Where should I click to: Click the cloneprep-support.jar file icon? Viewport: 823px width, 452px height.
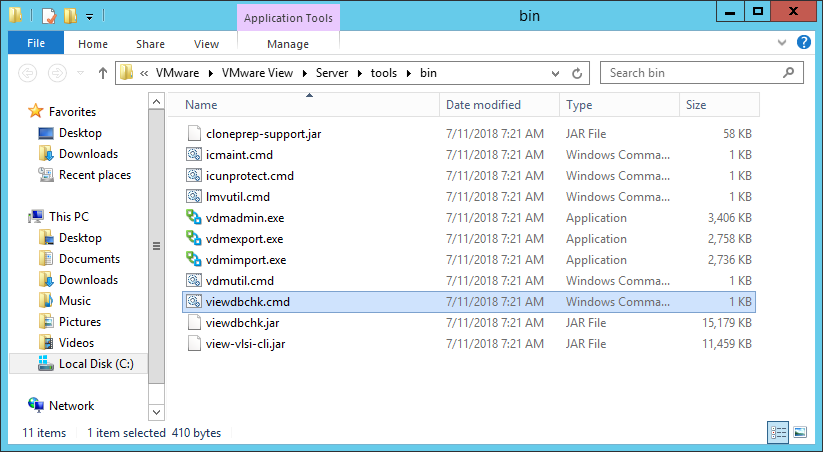coord(194,133)
